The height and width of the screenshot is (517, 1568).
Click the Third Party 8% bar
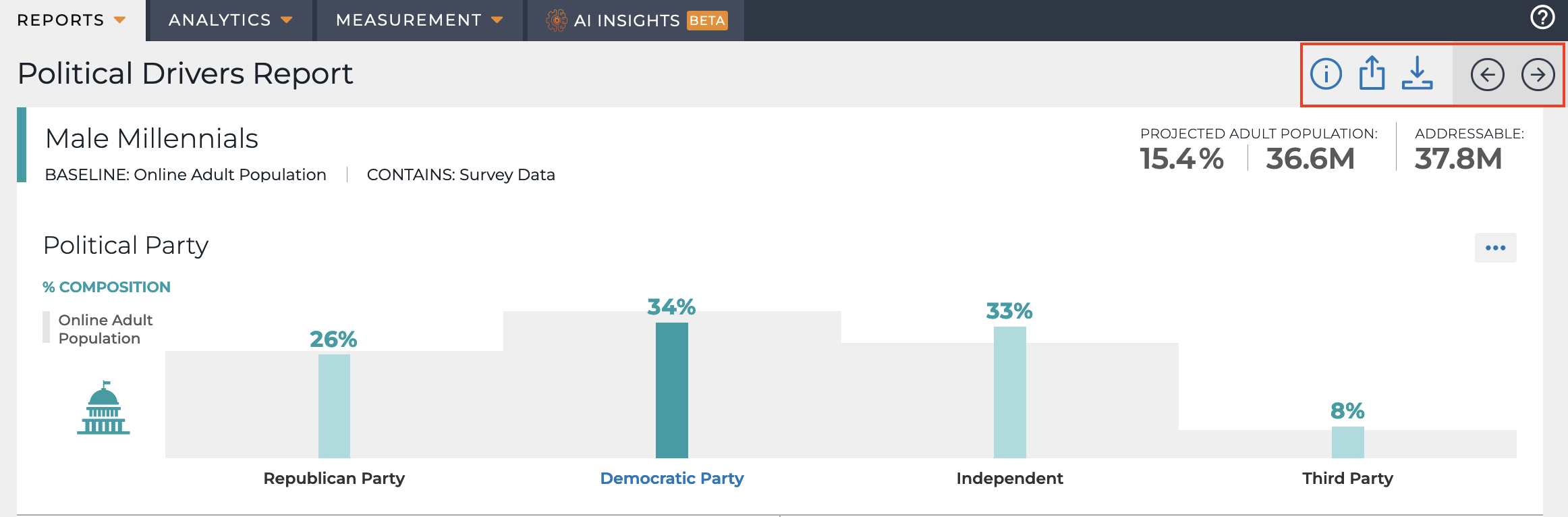tap(1347, 442)
